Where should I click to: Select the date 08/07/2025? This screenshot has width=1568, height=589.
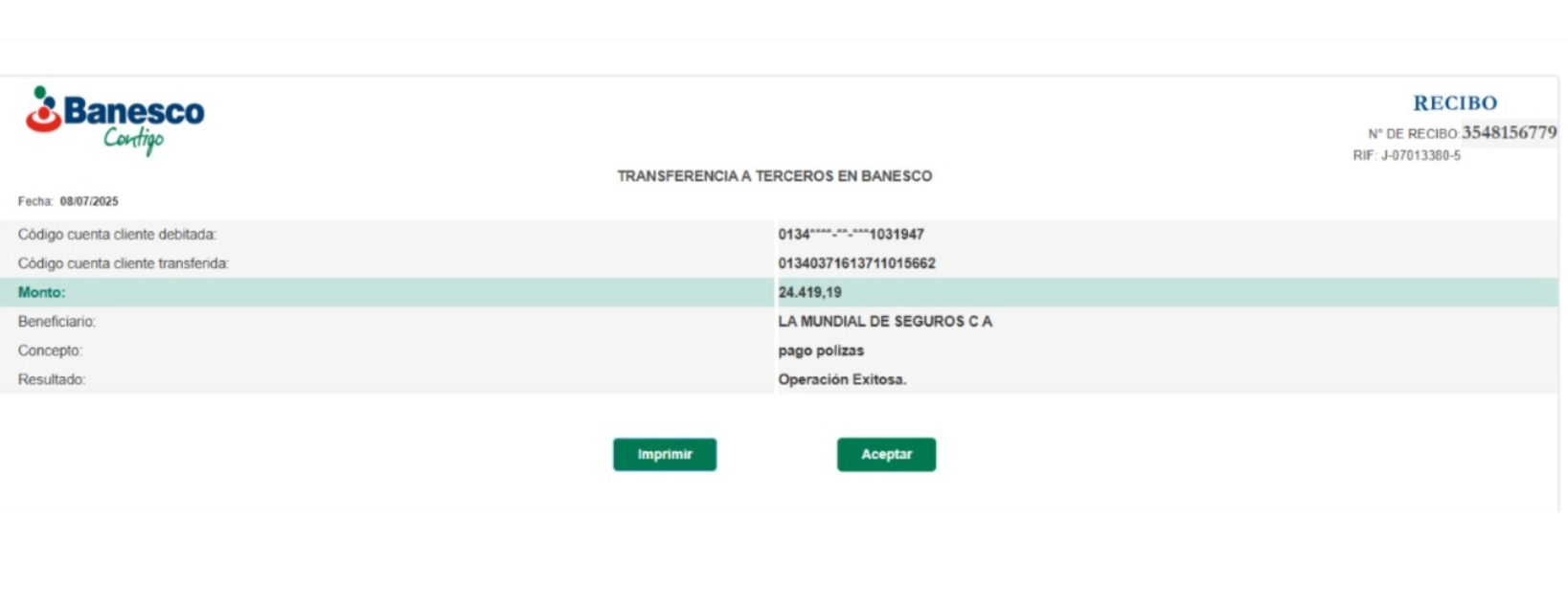89,202
